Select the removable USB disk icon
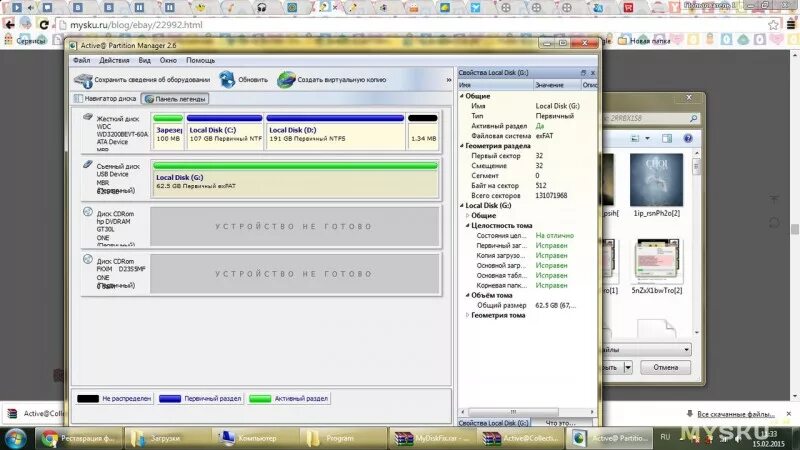This screenshot has height=450, width=800. [88, 164]
